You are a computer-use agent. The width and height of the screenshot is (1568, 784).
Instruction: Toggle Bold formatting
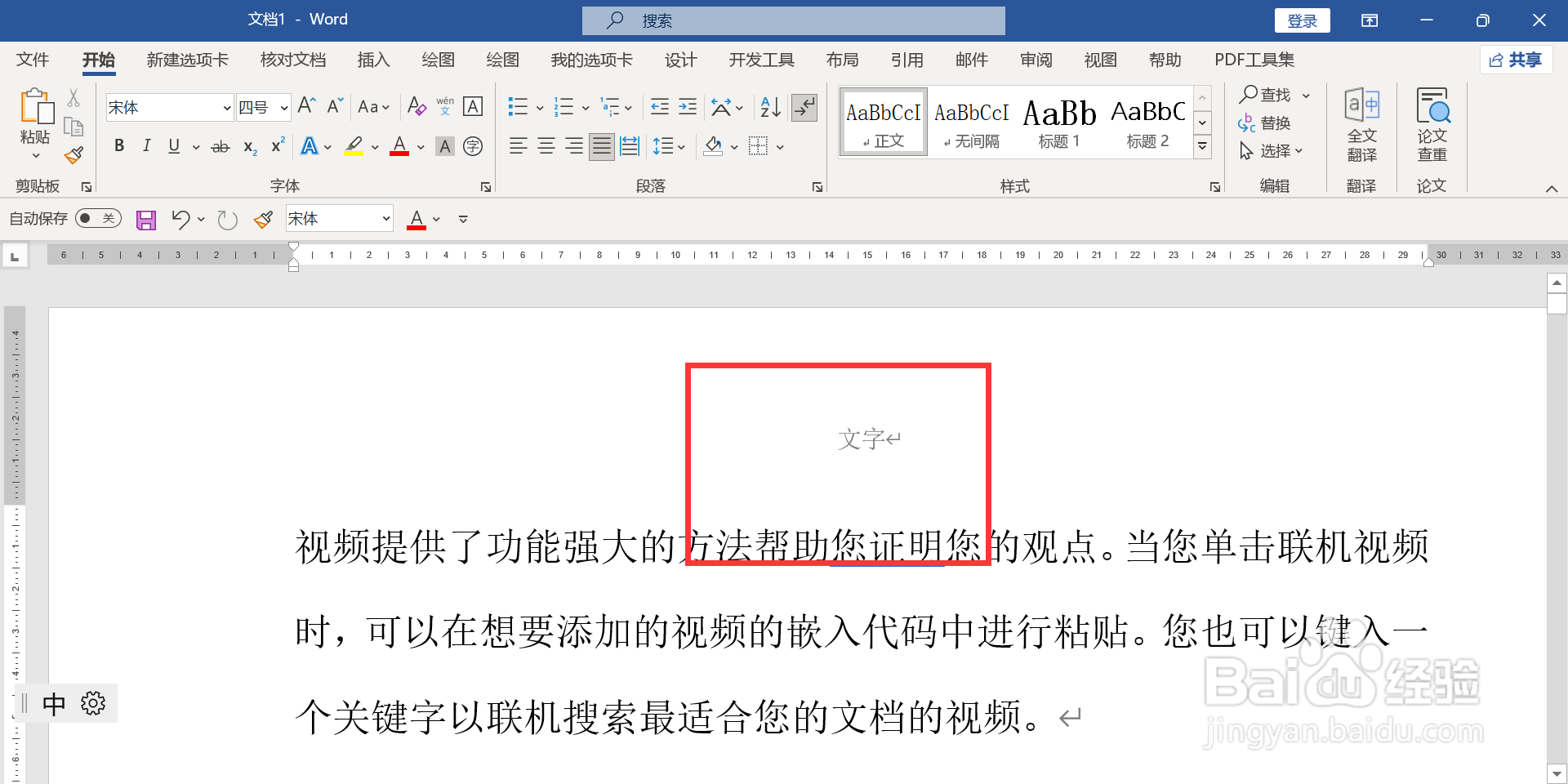(x=119, y=146)
